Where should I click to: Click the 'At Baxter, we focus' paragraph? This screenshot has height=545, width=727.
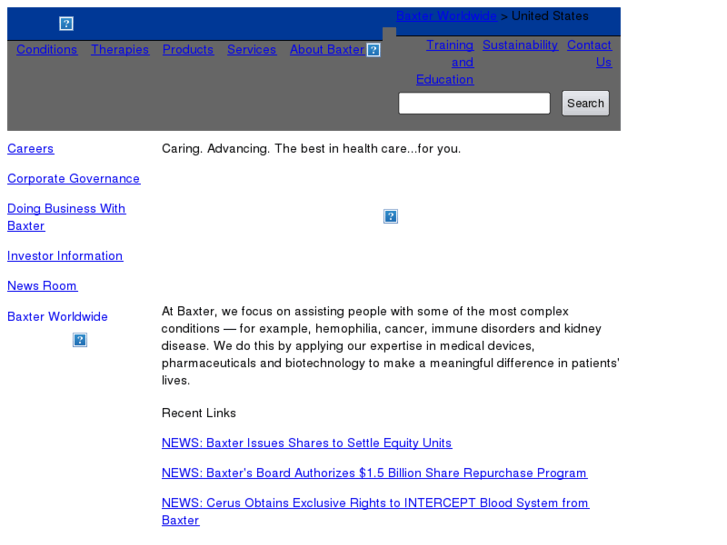pyautogui.click(x=390, y=346)
